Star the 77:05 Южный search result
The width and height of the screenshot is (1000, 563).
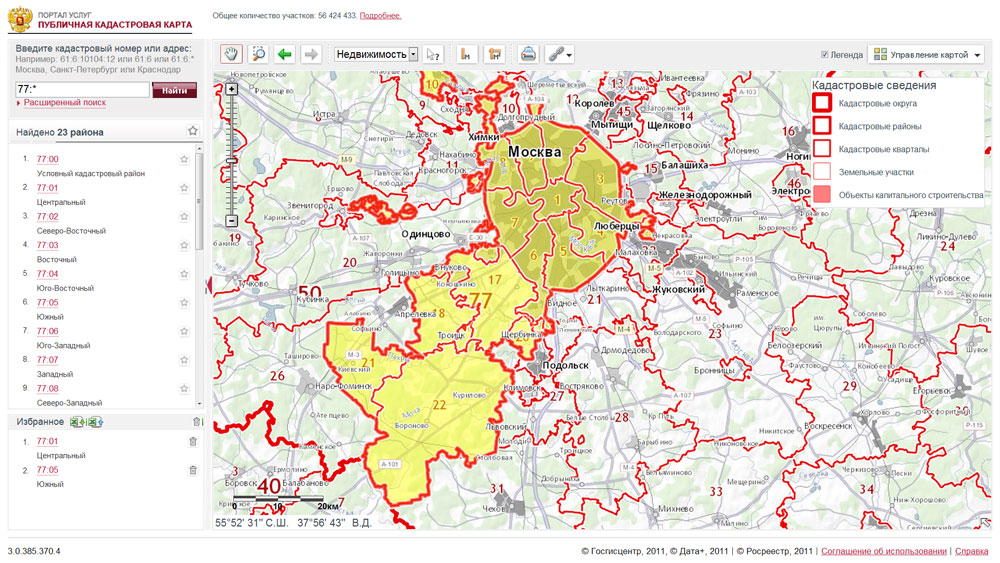(184, 303)
